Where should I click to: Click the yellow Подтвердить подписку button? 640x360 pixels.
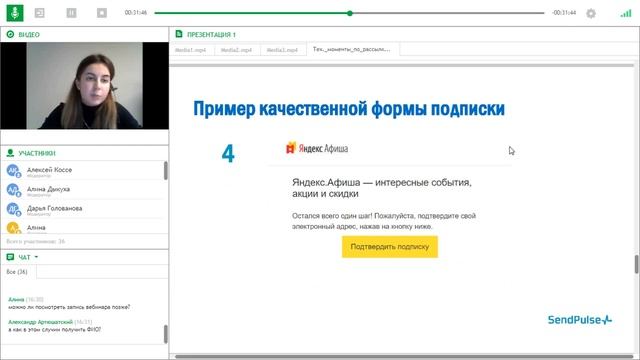390,247
